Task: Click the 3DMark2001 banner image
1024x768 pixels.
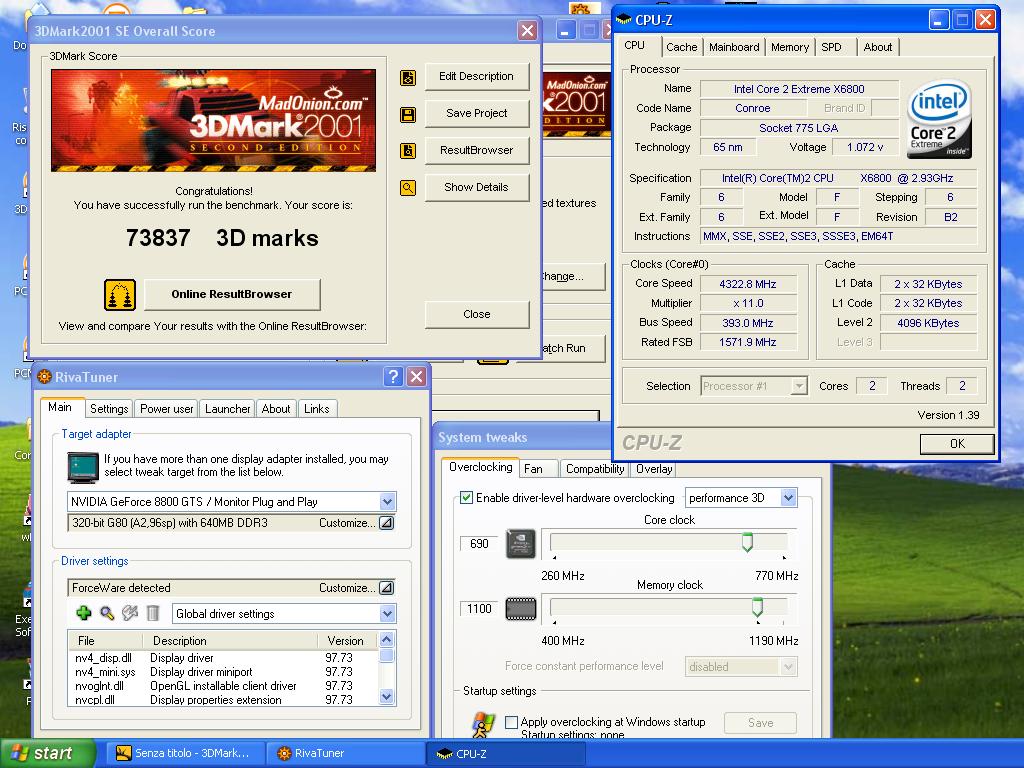Action: (214, 121)
